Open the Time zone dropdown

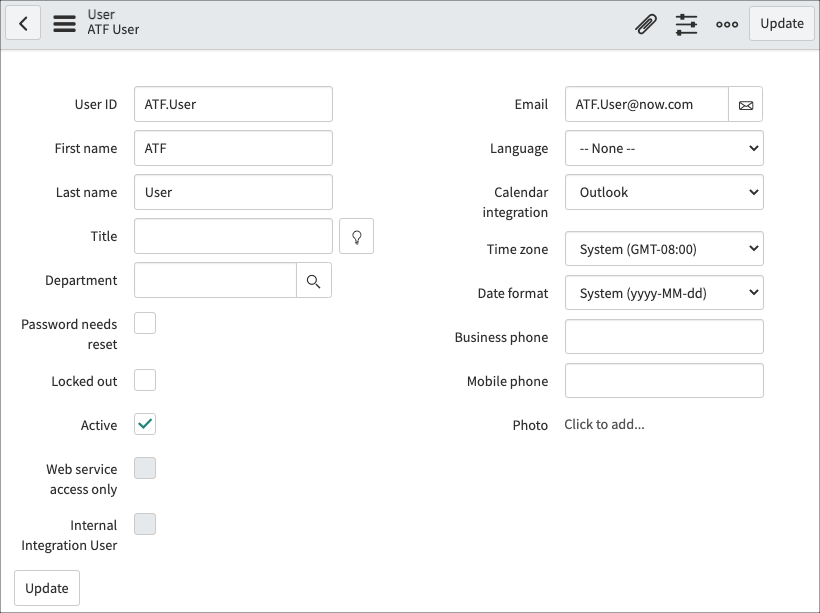pos(663,248)
